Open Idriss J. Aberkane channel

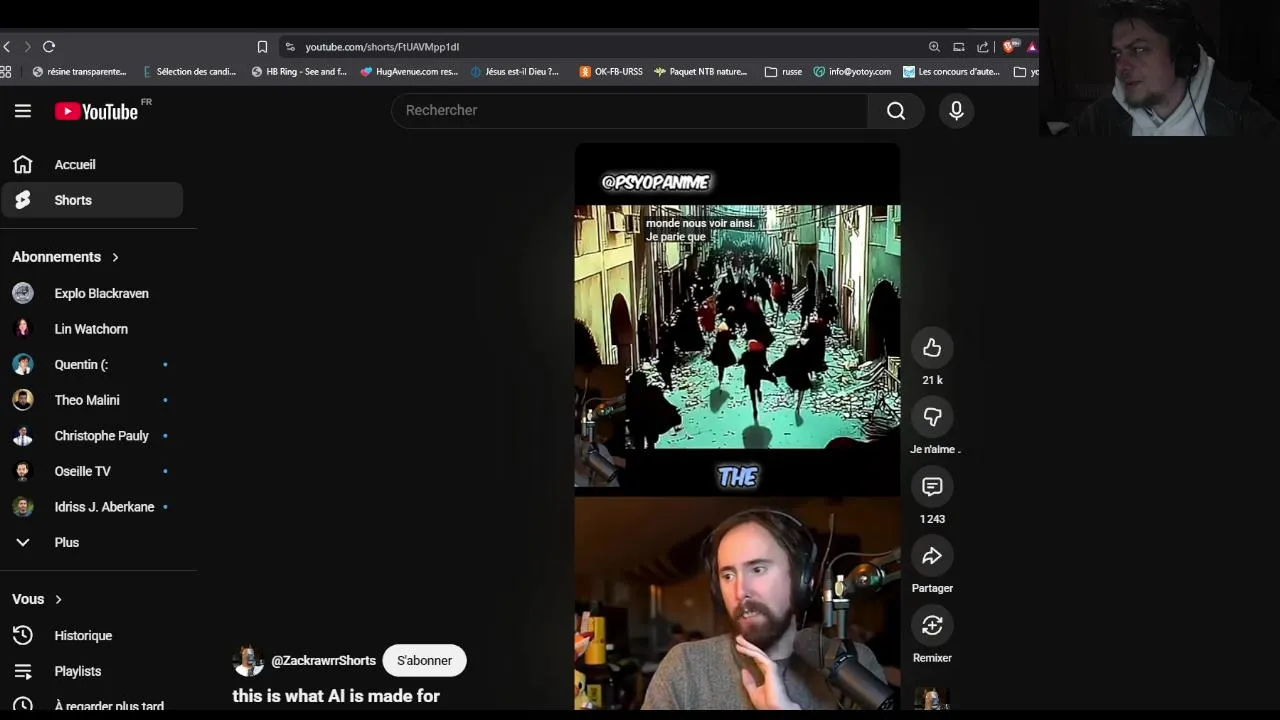point(91,507)
